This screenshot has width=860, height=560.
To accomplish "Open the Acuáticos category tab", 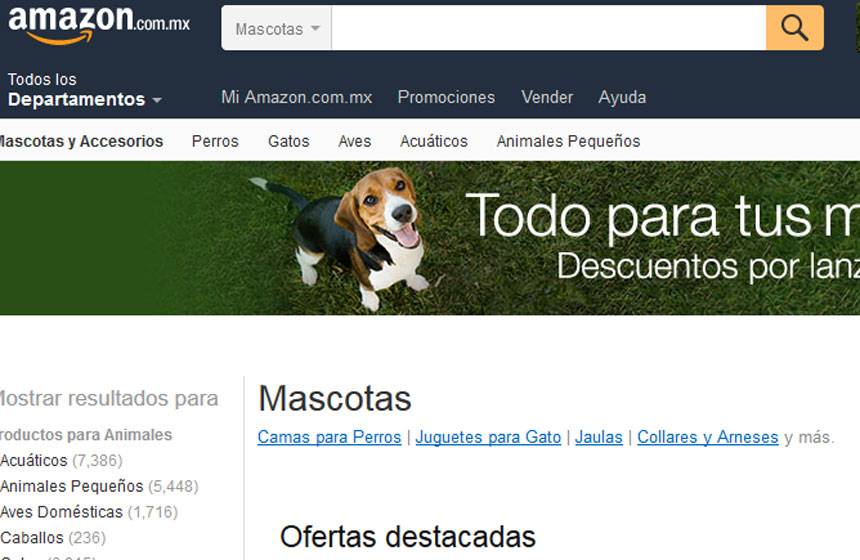I will click(x=434, y=141).
